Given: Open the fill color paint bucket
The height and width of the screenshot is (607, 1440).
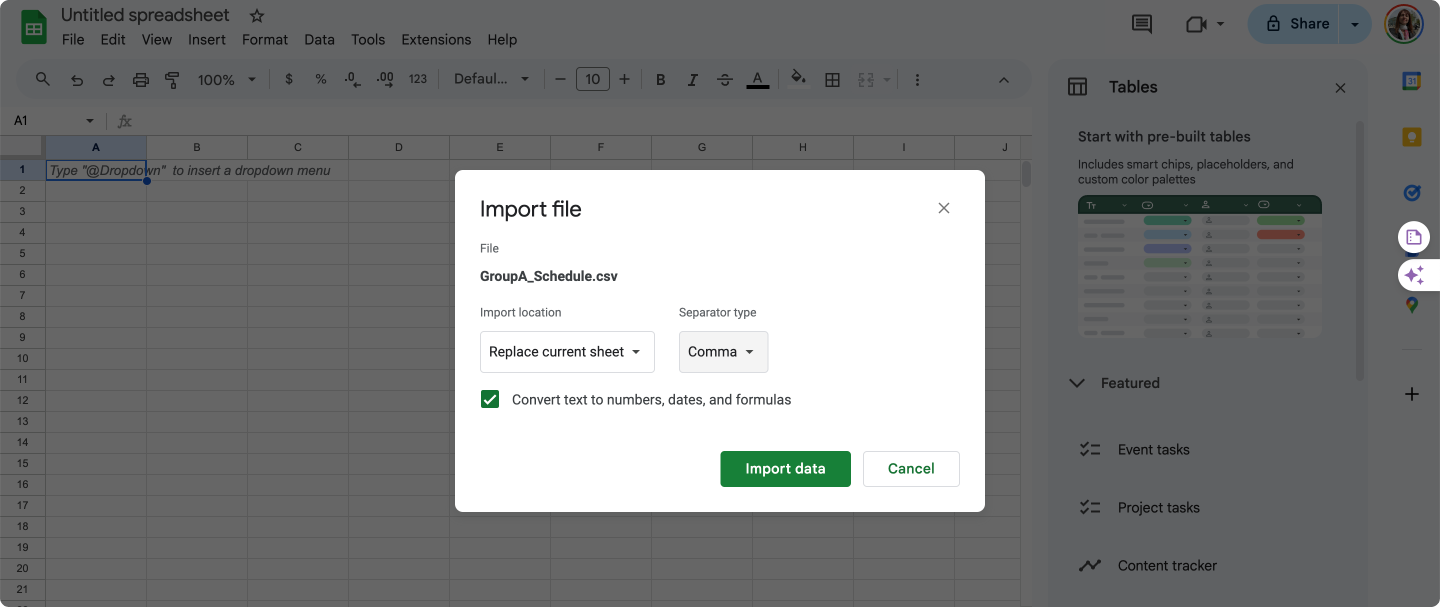Looking at the screenshot, I should [798, 78].
